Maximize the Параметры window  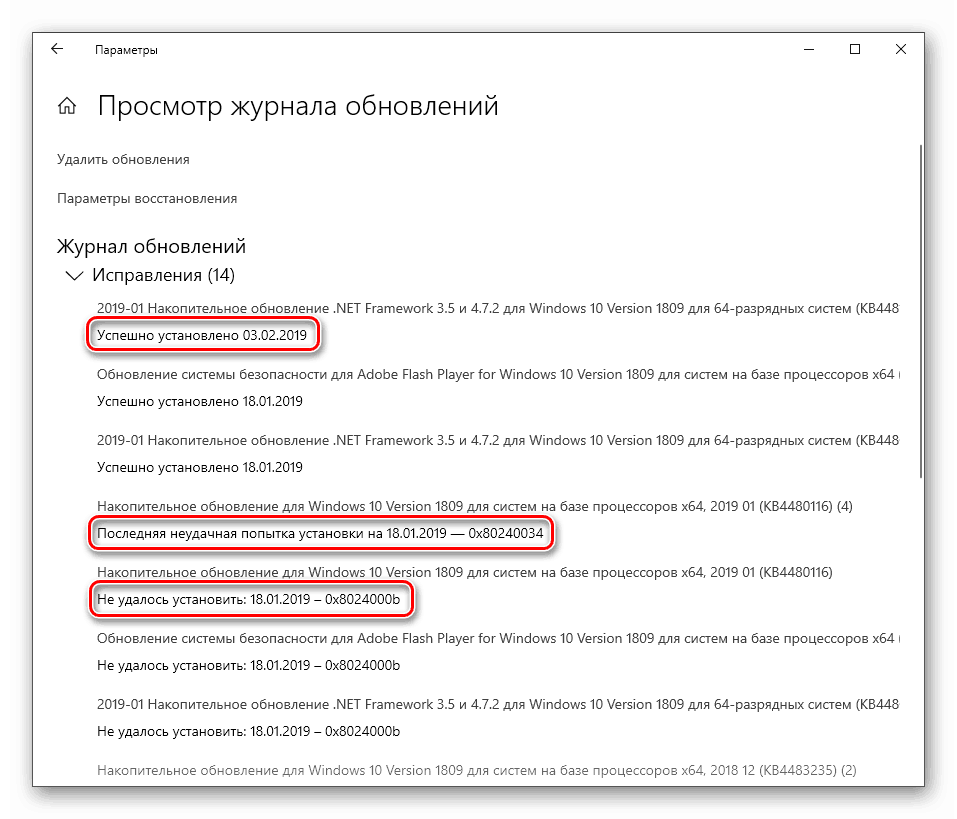(x=855, y=49)
